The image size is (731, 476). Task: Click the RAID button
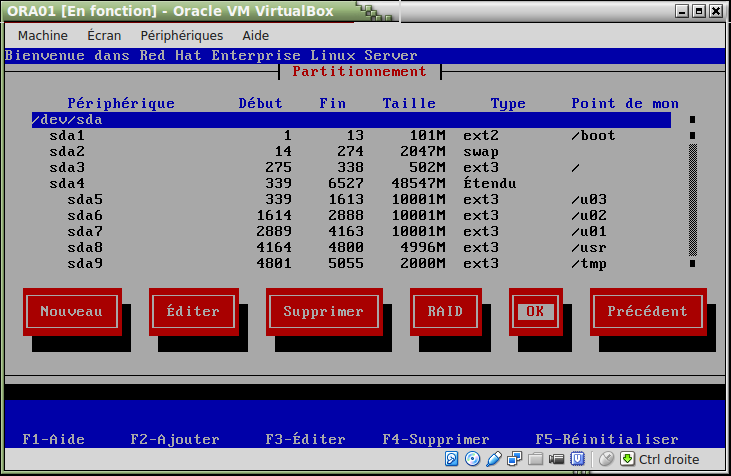pos(446,311)
